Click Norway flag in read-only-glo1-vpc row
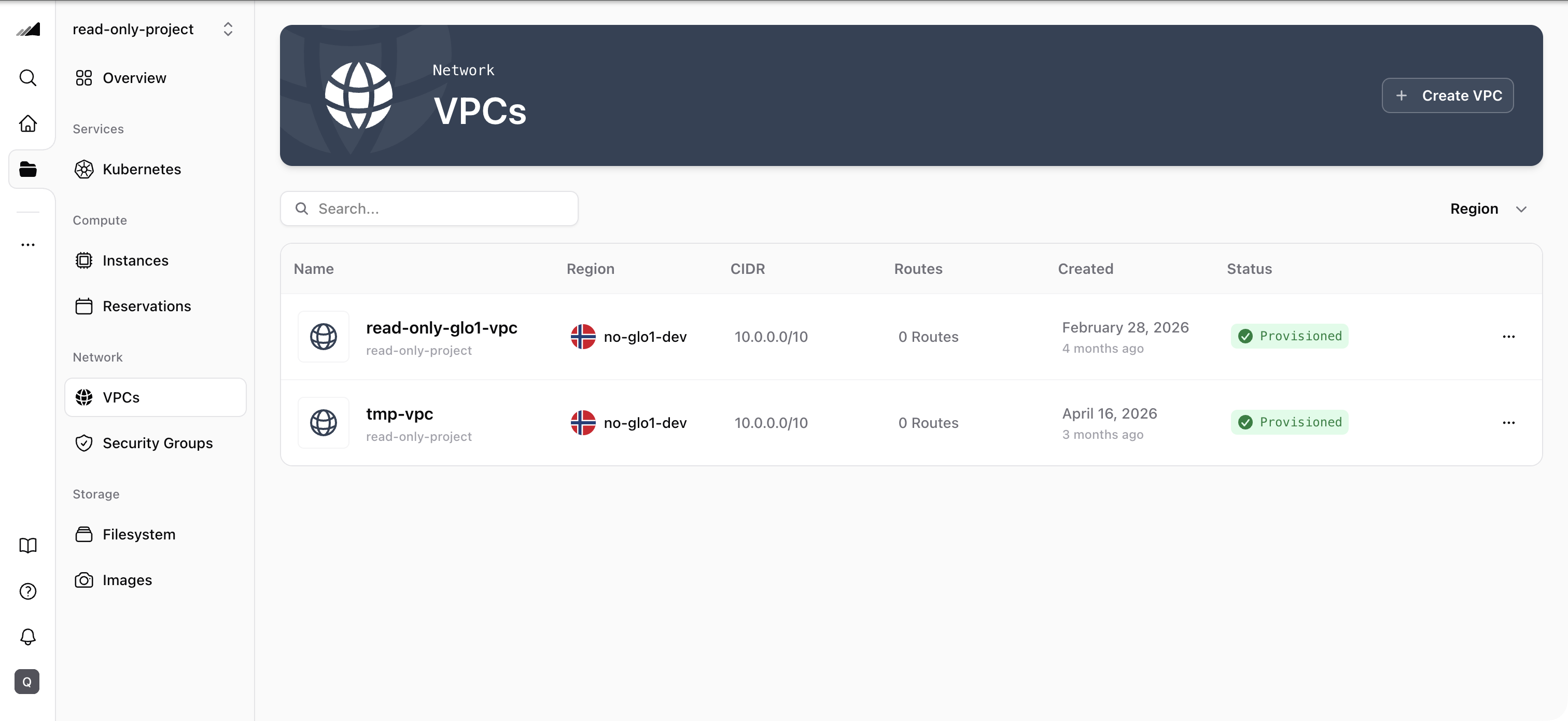1568x721 pixels. click(583, 337)
